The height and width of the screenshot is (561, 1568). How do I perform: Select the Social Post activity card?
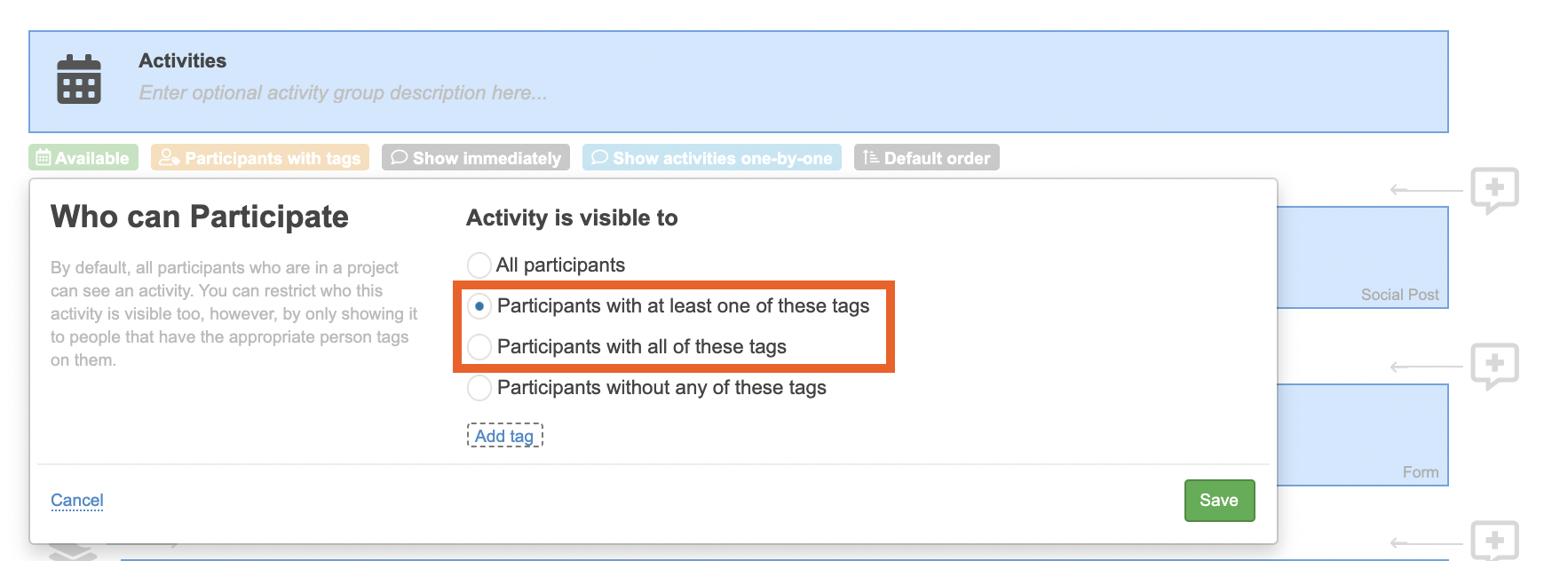(1363, 257)
